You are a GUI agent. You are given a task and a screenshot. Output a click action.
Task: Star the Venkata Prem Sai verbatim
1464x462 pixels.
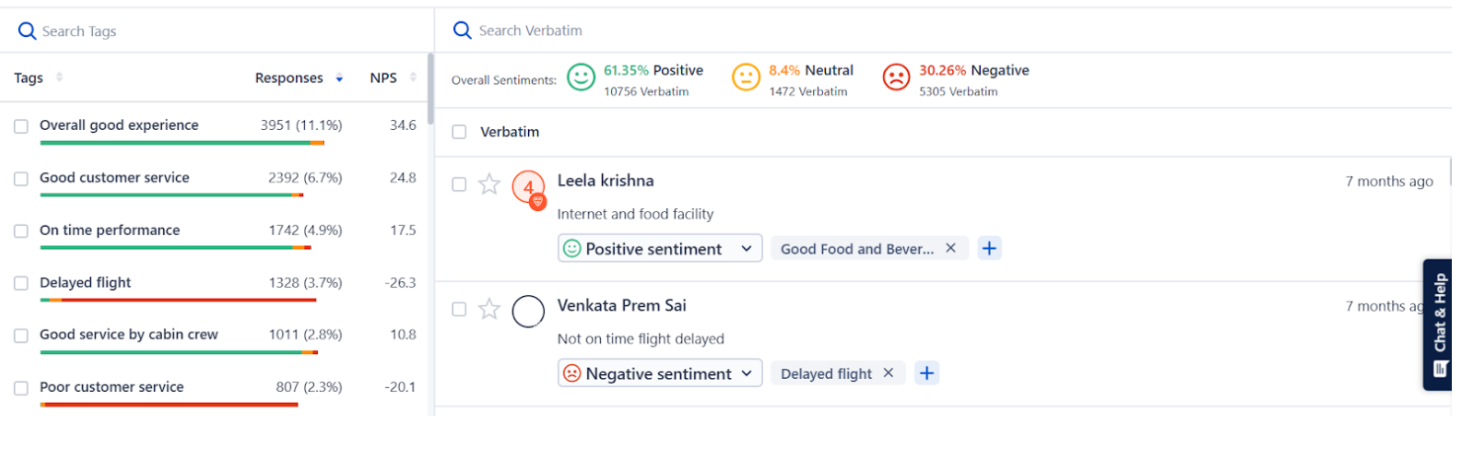pyautogui.click(x=488, y=309)
